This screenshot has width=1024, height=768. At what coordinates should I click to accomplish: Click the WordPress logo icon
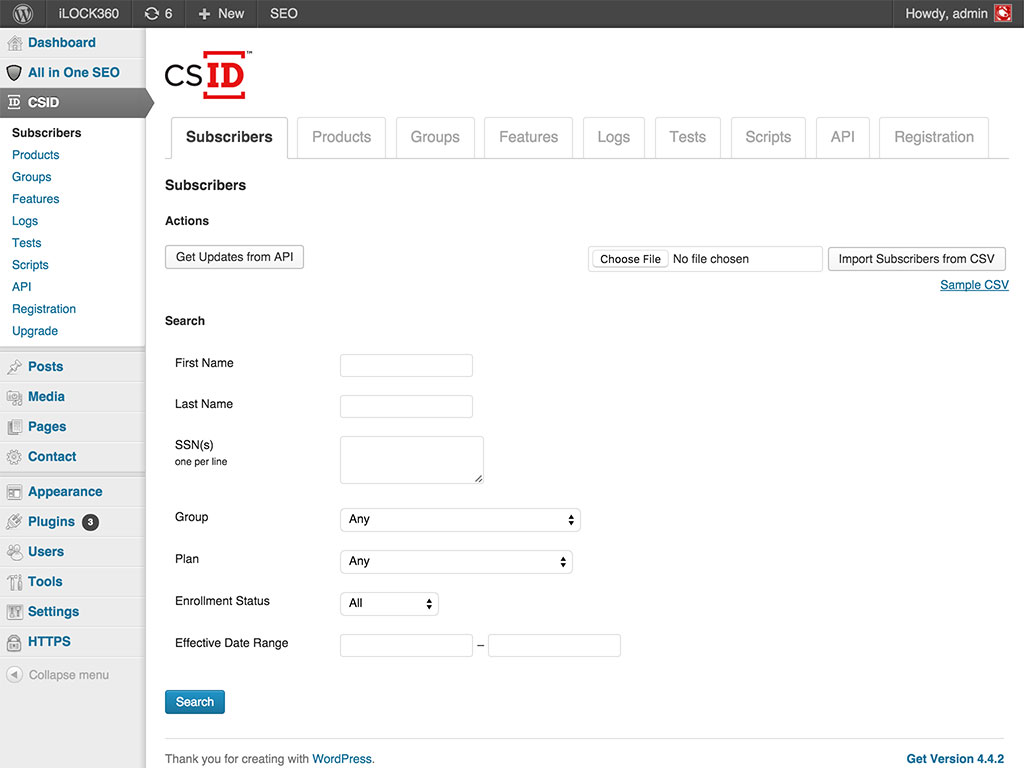pyautogui.click(x=23, y=14)
